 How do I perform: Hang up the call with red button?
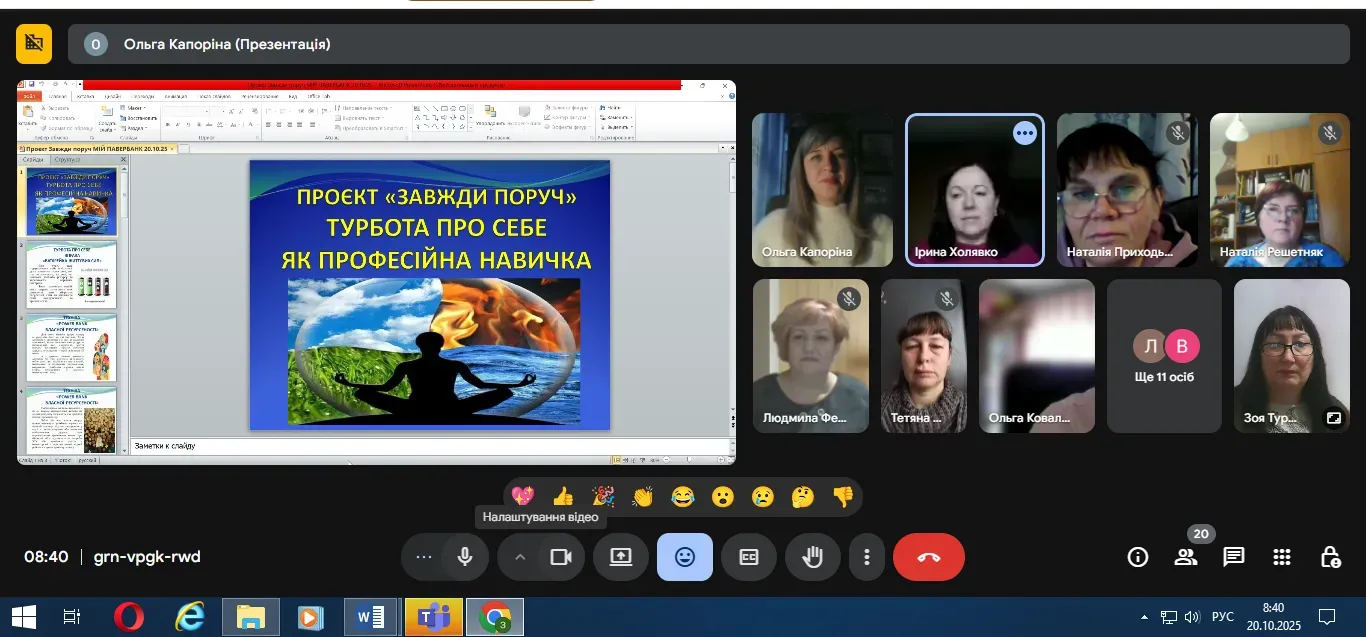928,557
